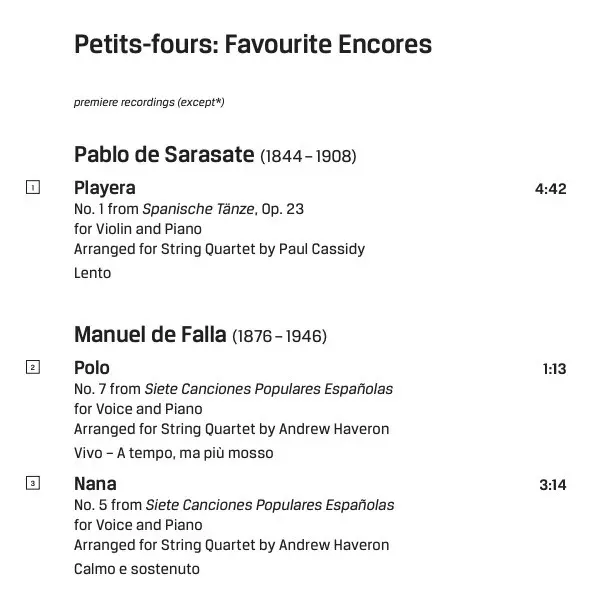Click Vivo – A tempo, ma più mosso
Screen dimensions: 599x599
click(x=173, y=453)
